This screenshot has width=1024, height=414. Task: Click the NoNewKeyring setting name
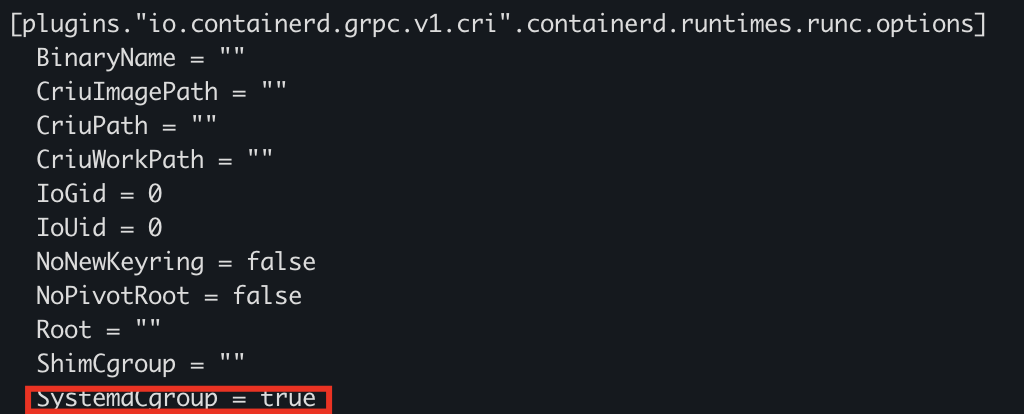point(120,262)
